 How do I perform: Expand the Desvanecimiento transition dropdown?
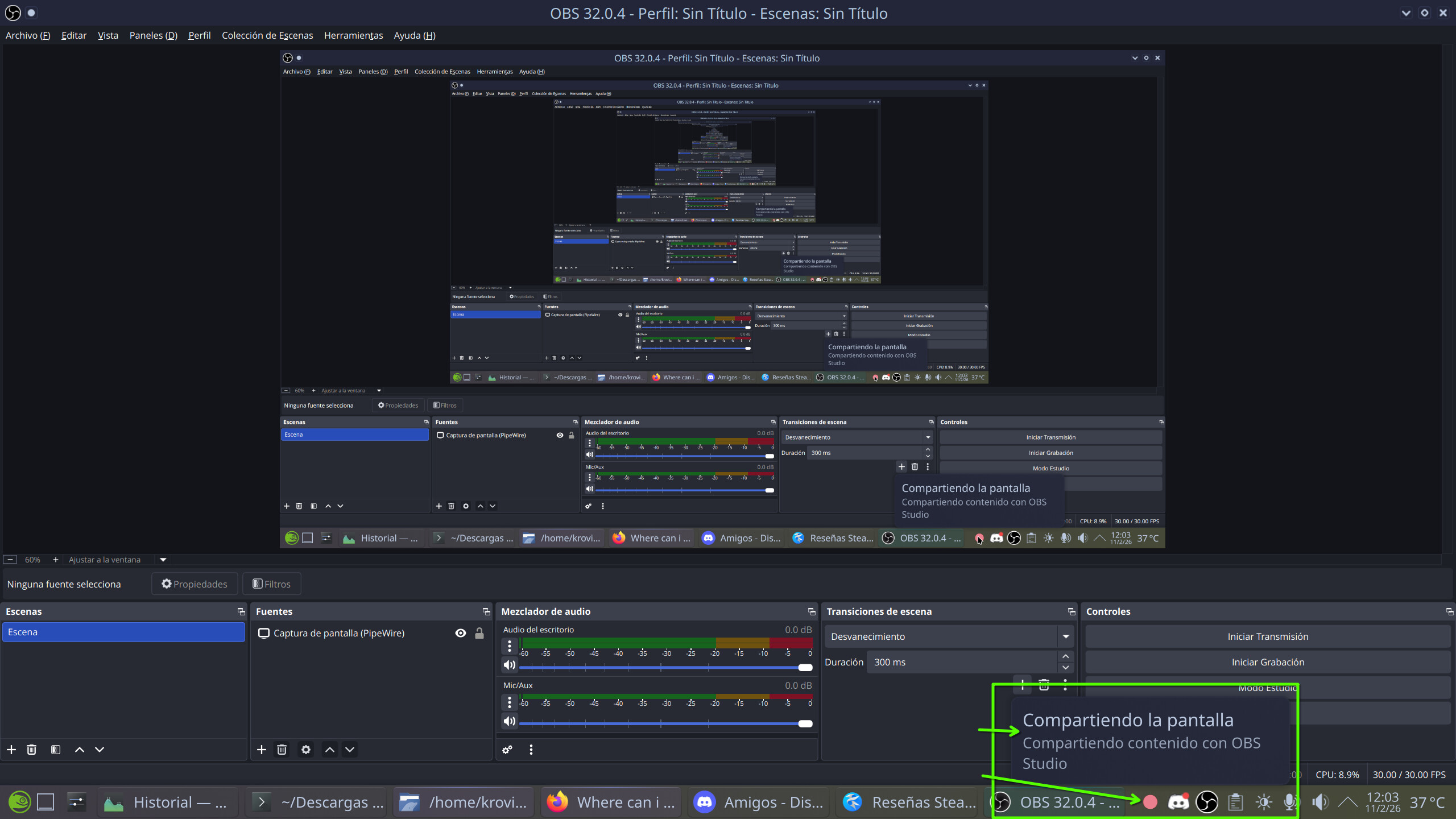tap(1065, 636)
